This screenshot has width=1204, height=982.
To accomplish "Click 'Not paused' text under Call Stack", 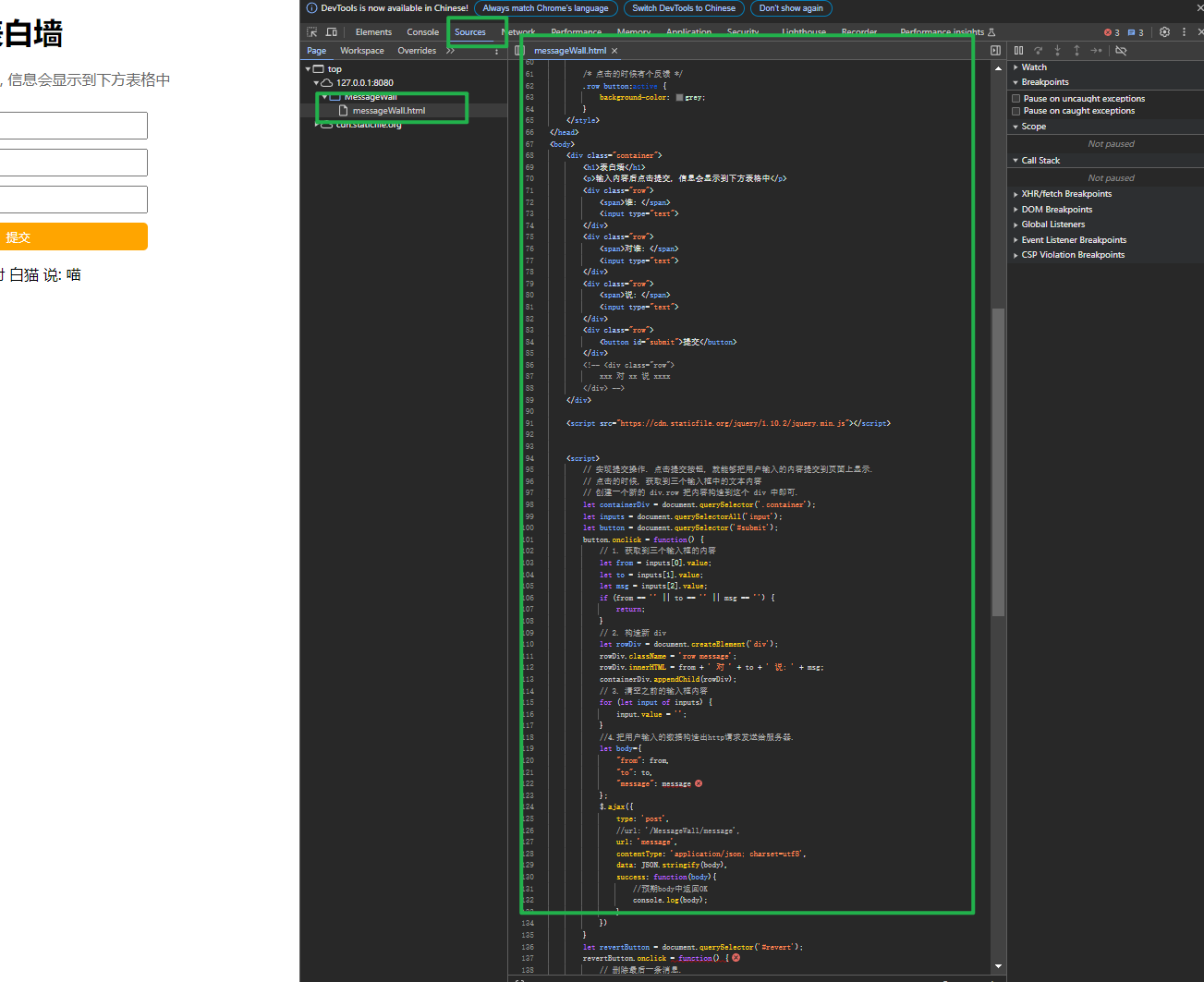I will click(x=1111, y=178).
